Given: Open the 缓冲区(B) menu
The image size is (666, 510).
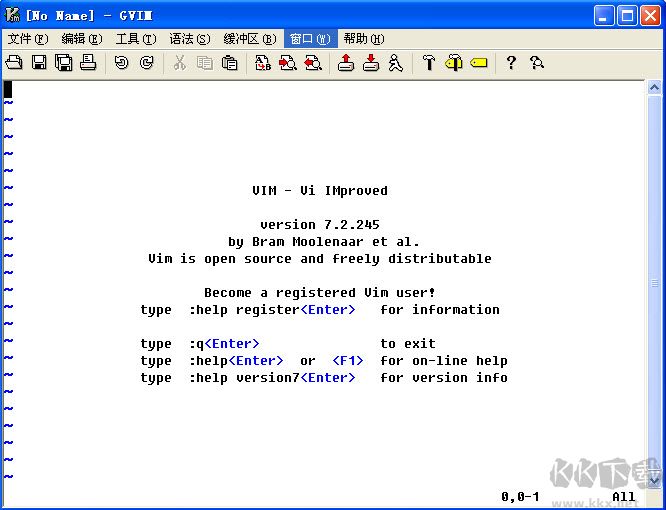Looking at the screenshot, I should tap(250, 39).
